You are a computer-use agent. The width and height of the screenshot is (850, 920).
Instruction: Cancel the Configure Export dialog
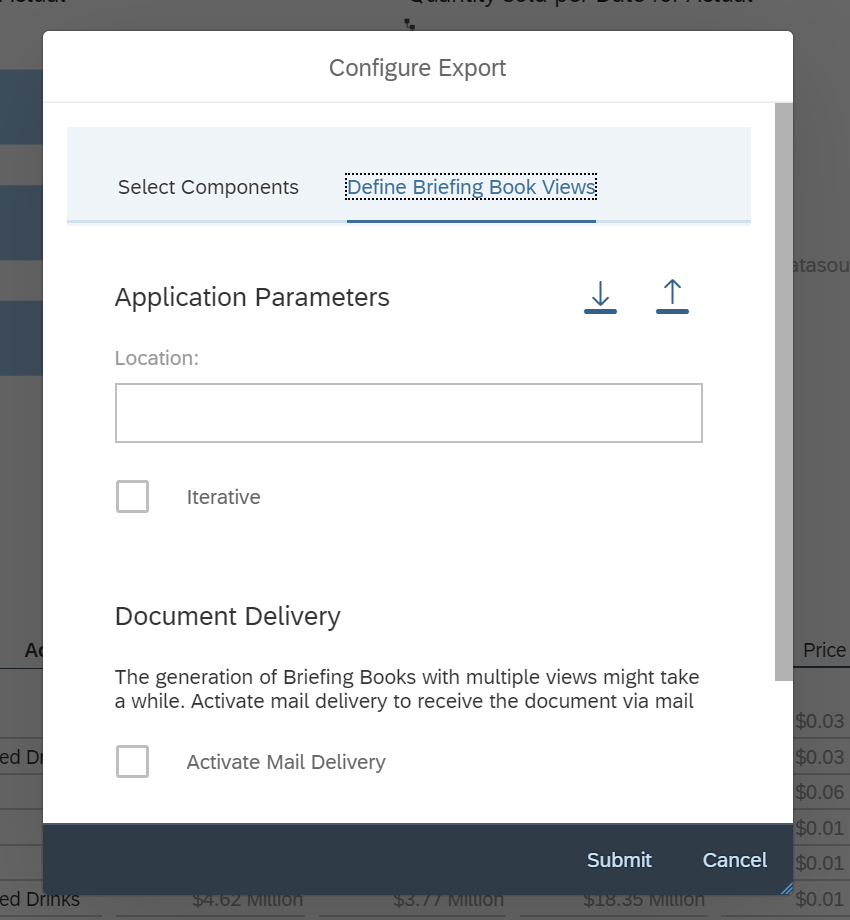734,860
